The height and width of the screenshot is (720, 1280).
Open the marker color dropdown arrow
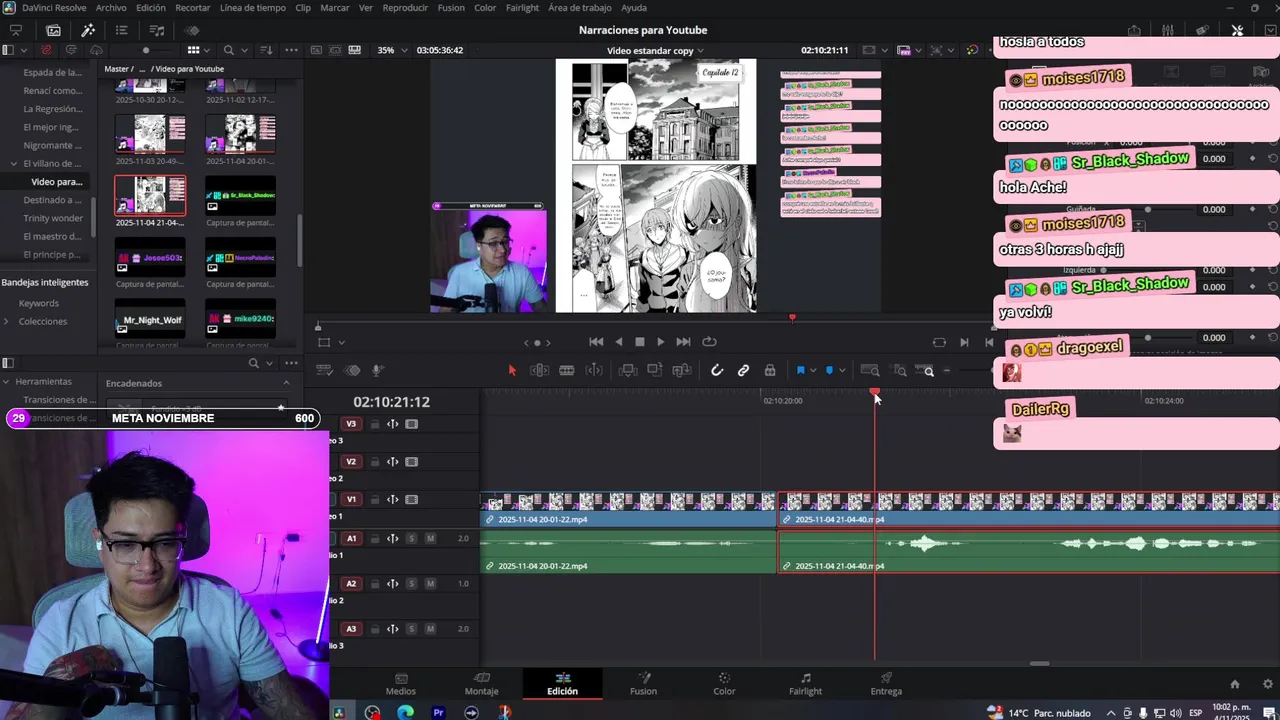pyautogui.click(x=842, y=371)
